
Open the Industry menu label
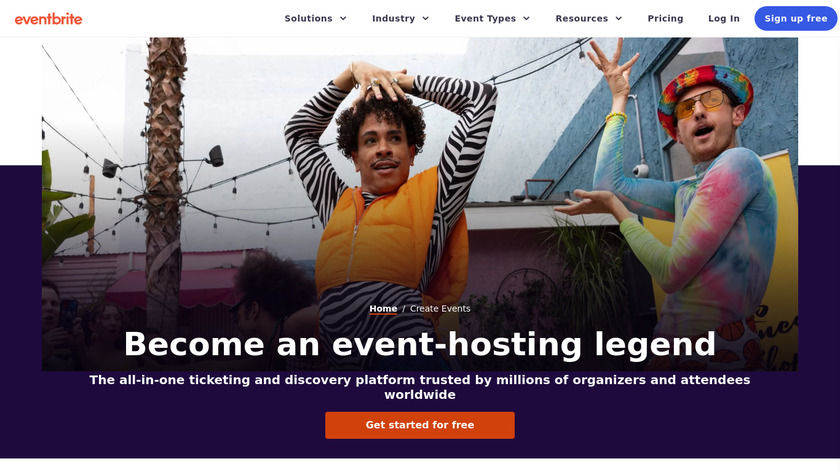[x=394, y=19]
